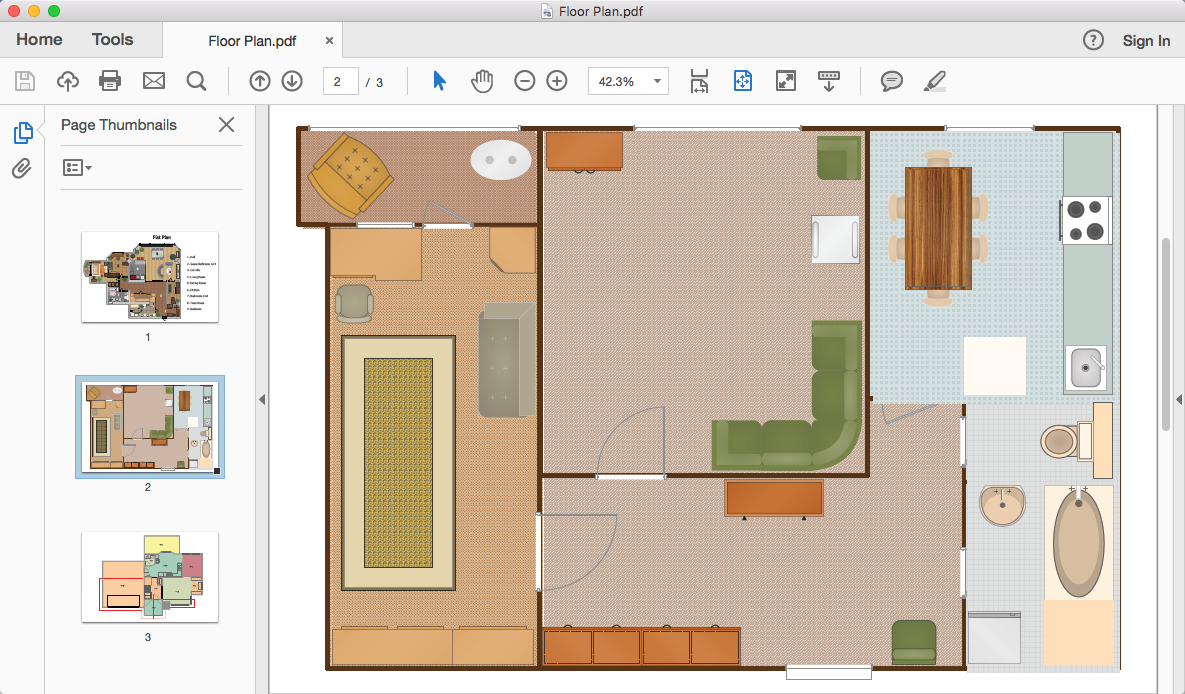Click the Sign In link

1146,41
